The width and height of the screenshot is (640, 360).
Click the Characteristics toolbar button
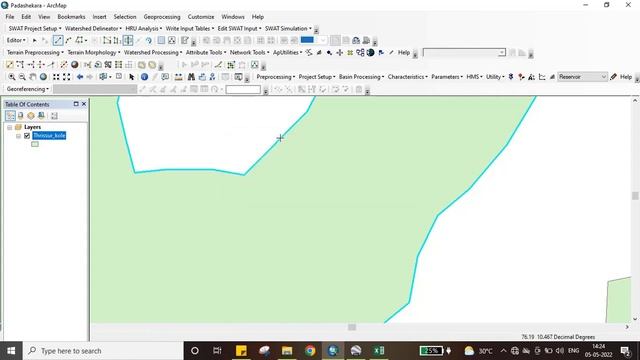pos(408,77)
